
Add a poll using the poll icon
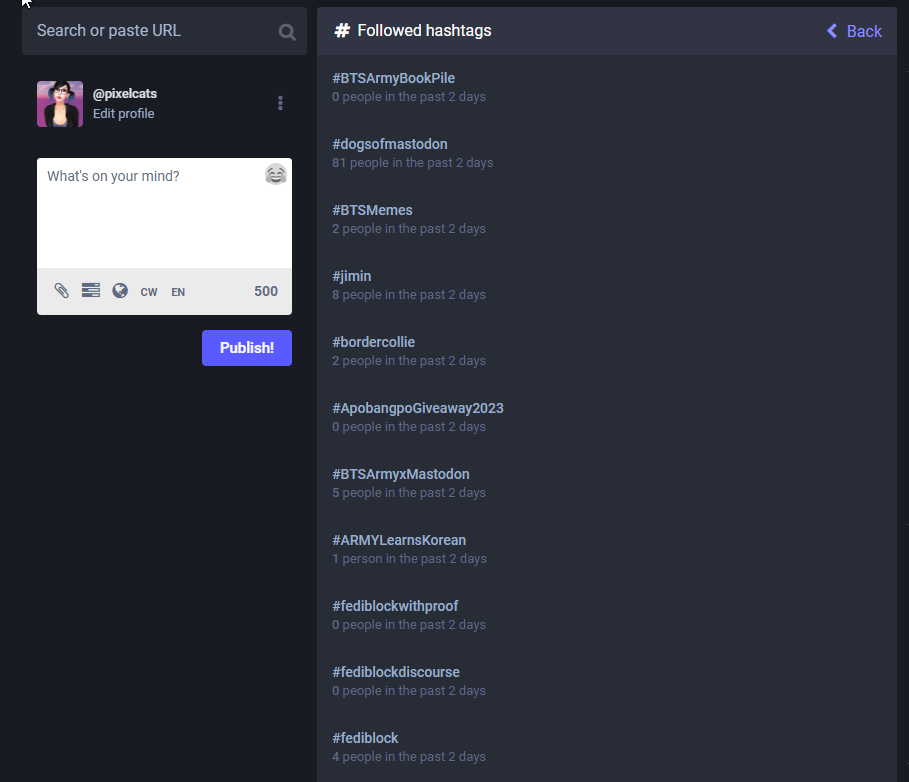(91, 291)
